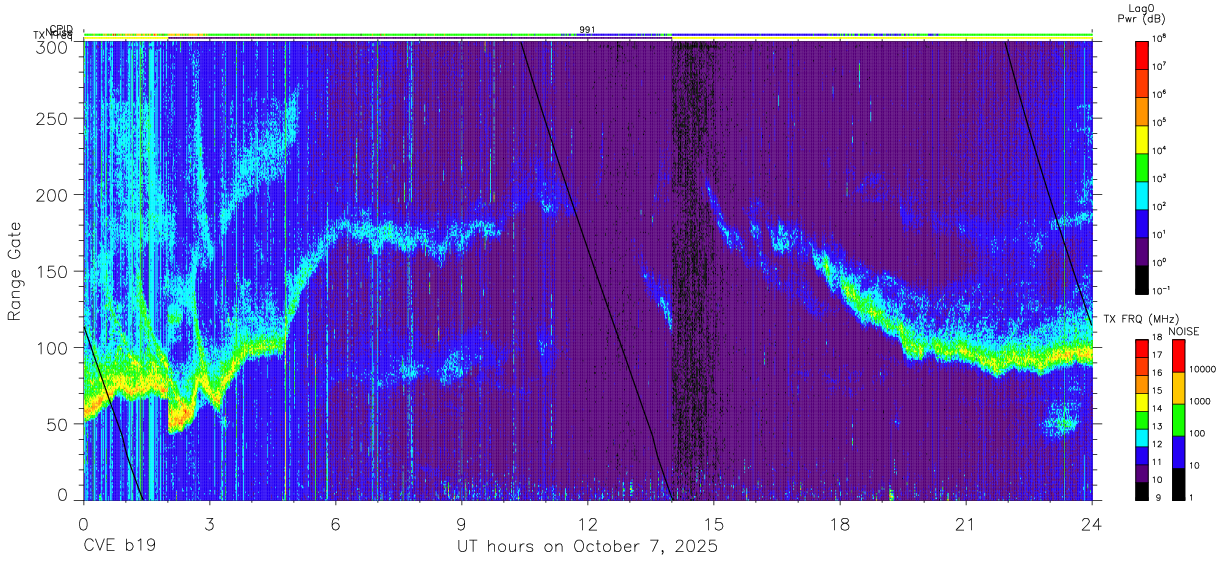Image resolution: width=1228 pixels, height=567 pixels.
Task: Click the 'NOISE' colorbar title
Action: [1184, 330]
